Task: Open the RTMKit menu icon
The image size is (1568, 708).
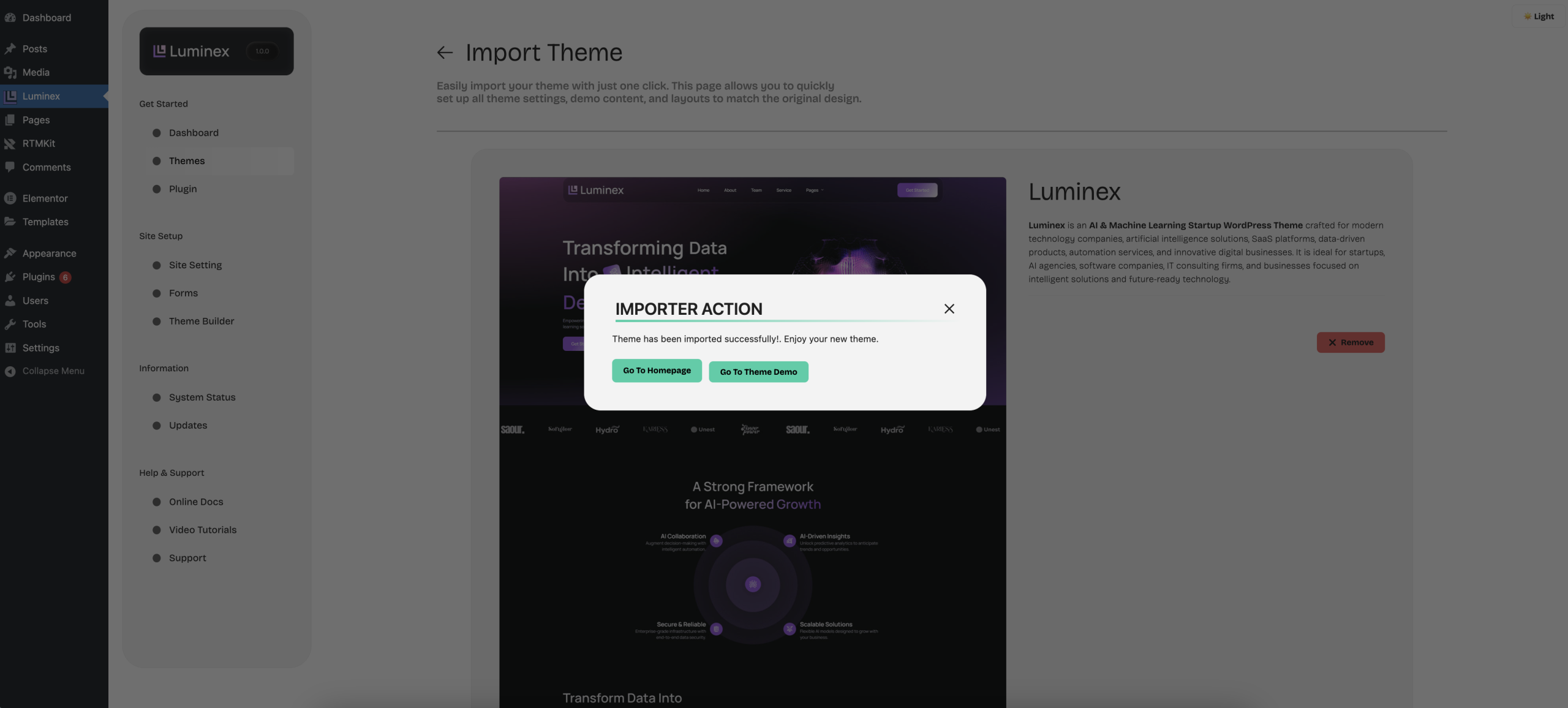Action: point(10,143)
